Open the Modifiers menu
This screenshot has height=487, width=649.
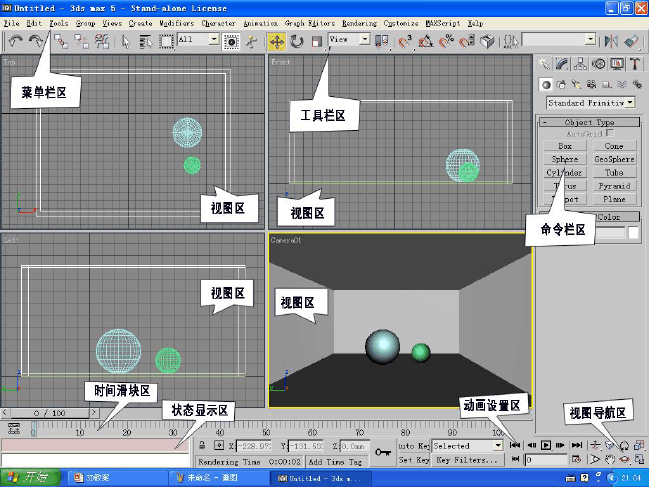pos(177,22)
